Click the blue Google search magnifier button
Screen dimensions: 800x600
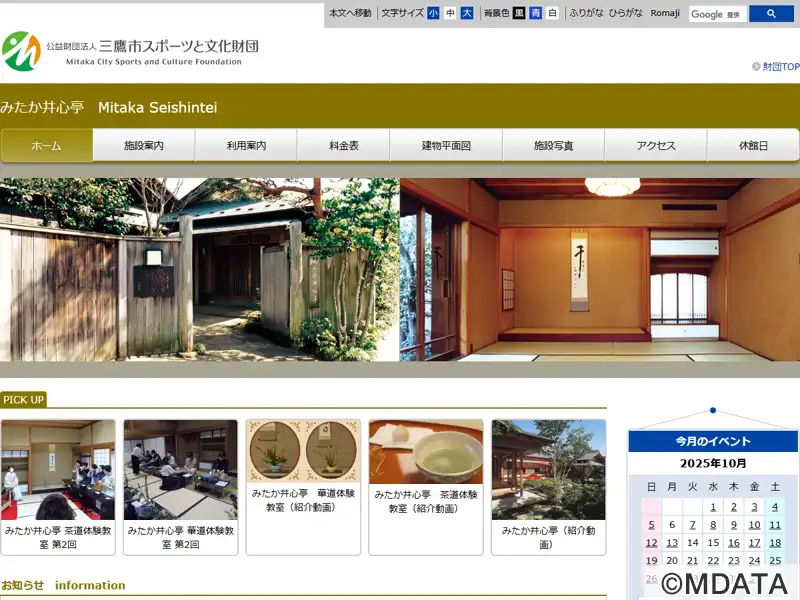771,14
